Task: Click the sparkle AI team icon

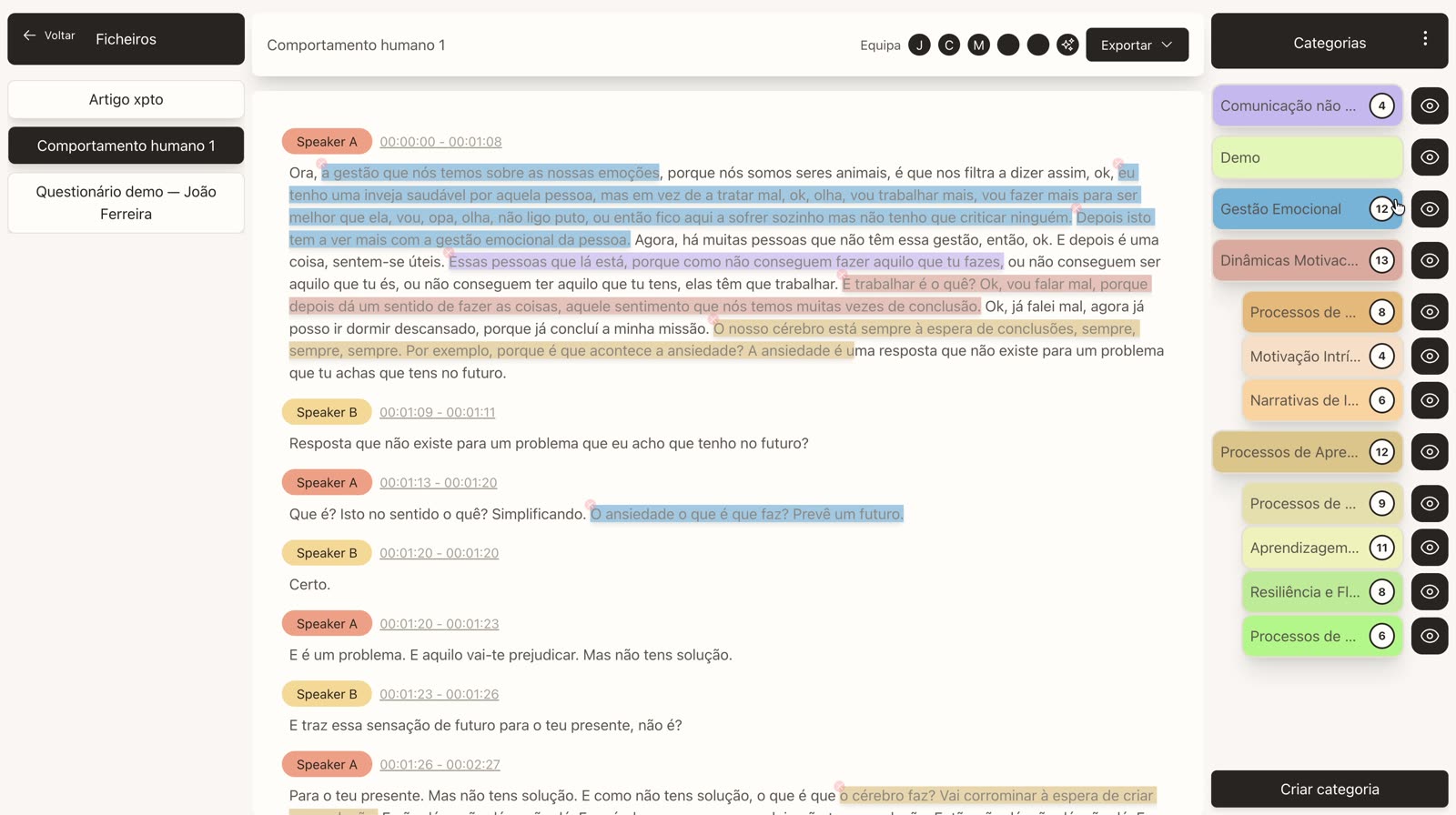Action: (1067, 45)
